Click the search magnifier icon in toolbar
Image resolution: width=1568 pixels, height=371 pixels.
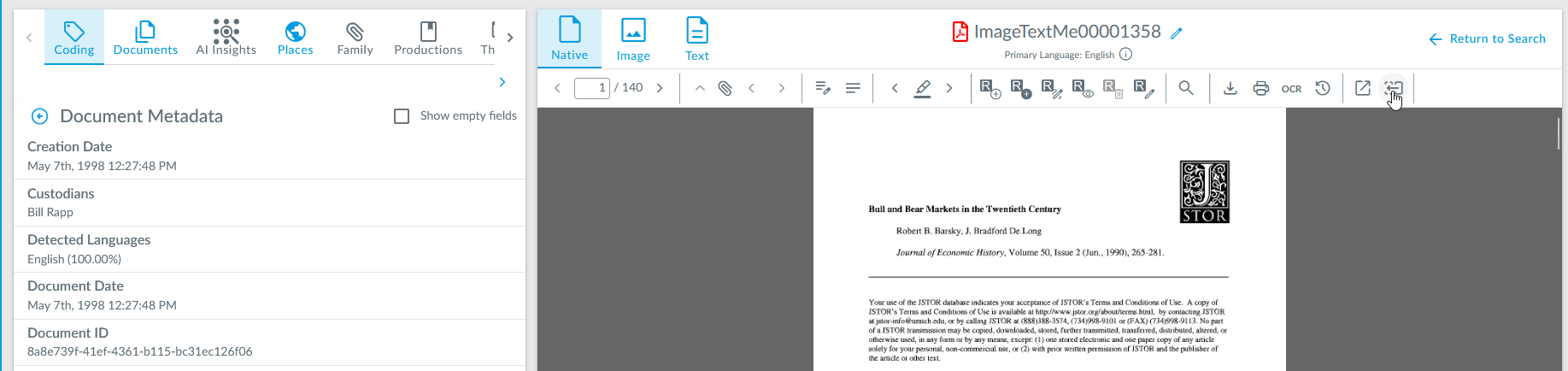[1186, 88]
